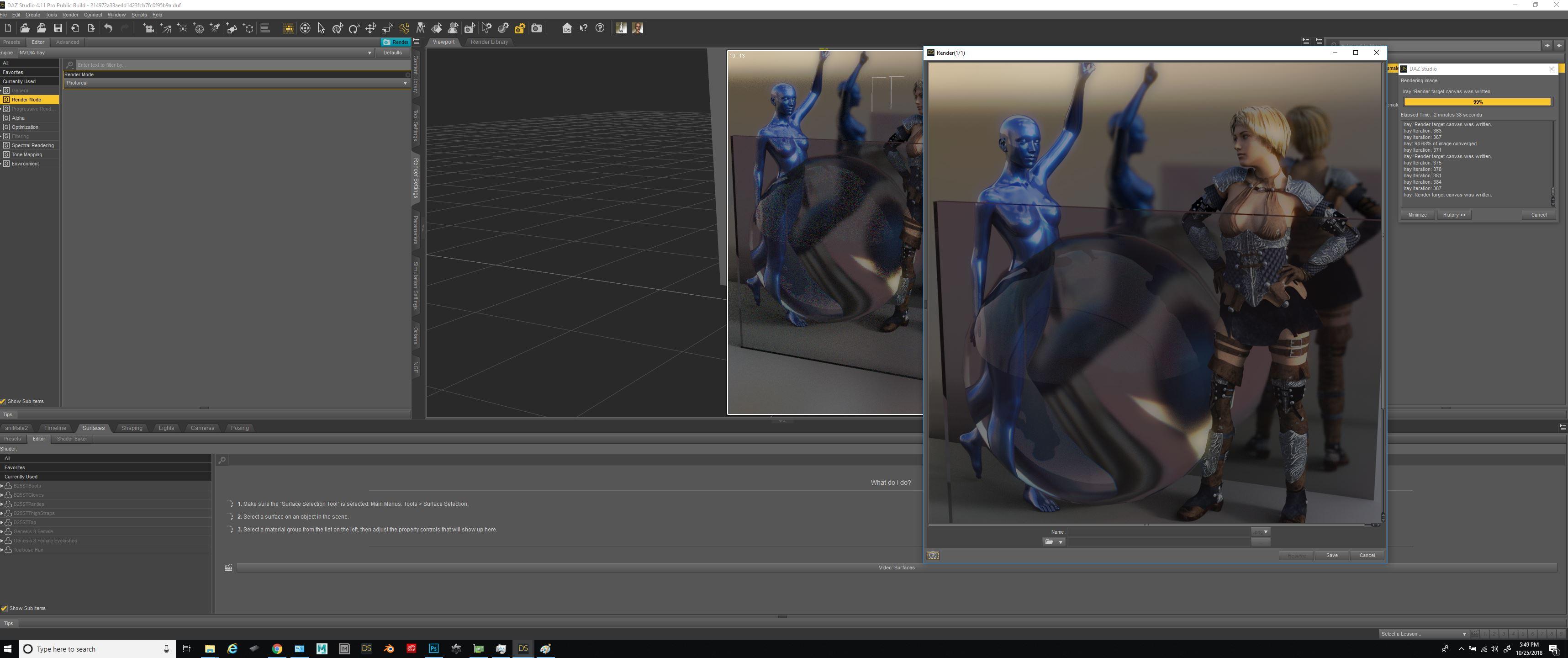Viewport: 1568px width, 658px height.
Task: Click the Undo arrow icon
Action: (x=108, y=28)
